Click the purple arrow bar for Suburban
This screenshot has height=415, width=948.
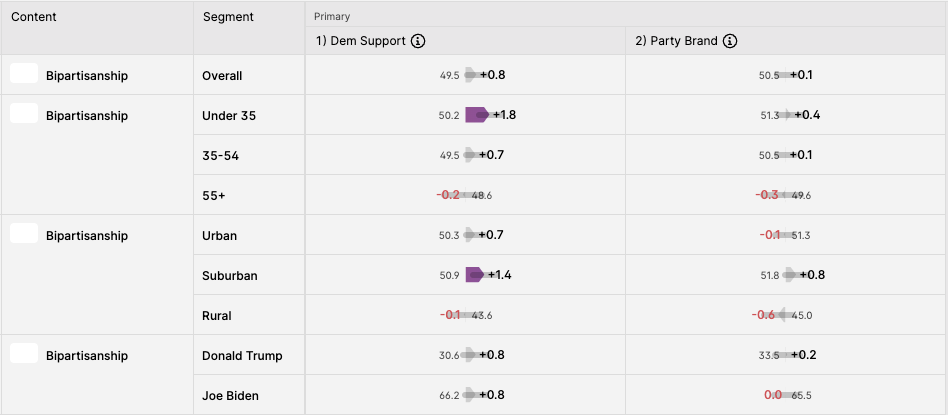474,275
